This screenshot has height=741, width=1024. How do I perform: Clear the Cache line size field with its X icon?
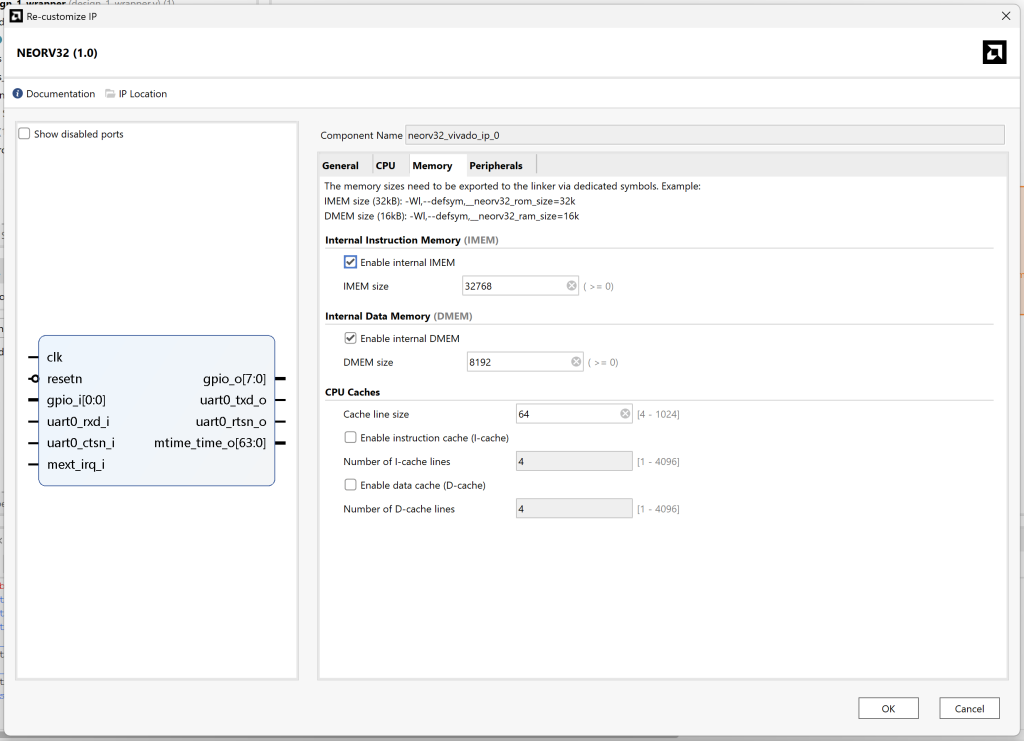[625, 414]
